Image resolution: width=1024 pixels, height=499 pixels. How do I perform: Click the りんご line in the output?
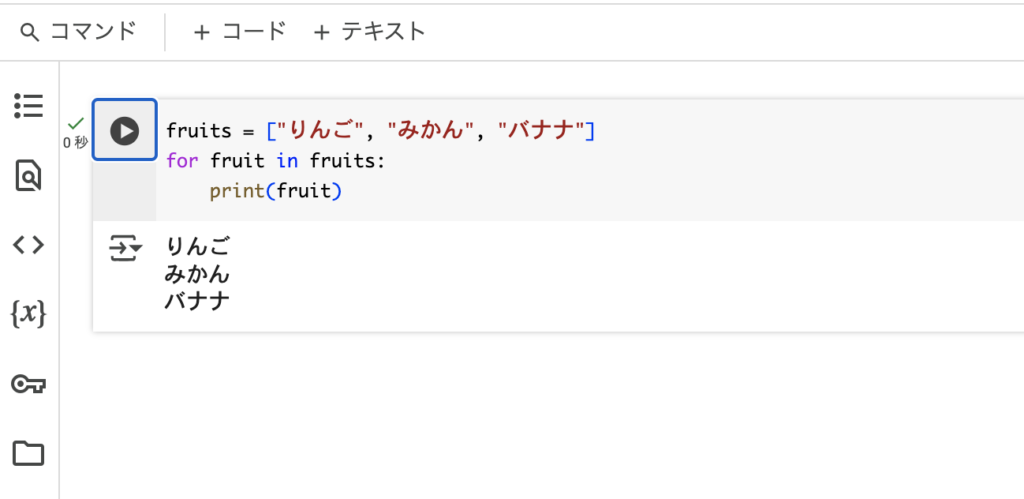tap(197, 247)
